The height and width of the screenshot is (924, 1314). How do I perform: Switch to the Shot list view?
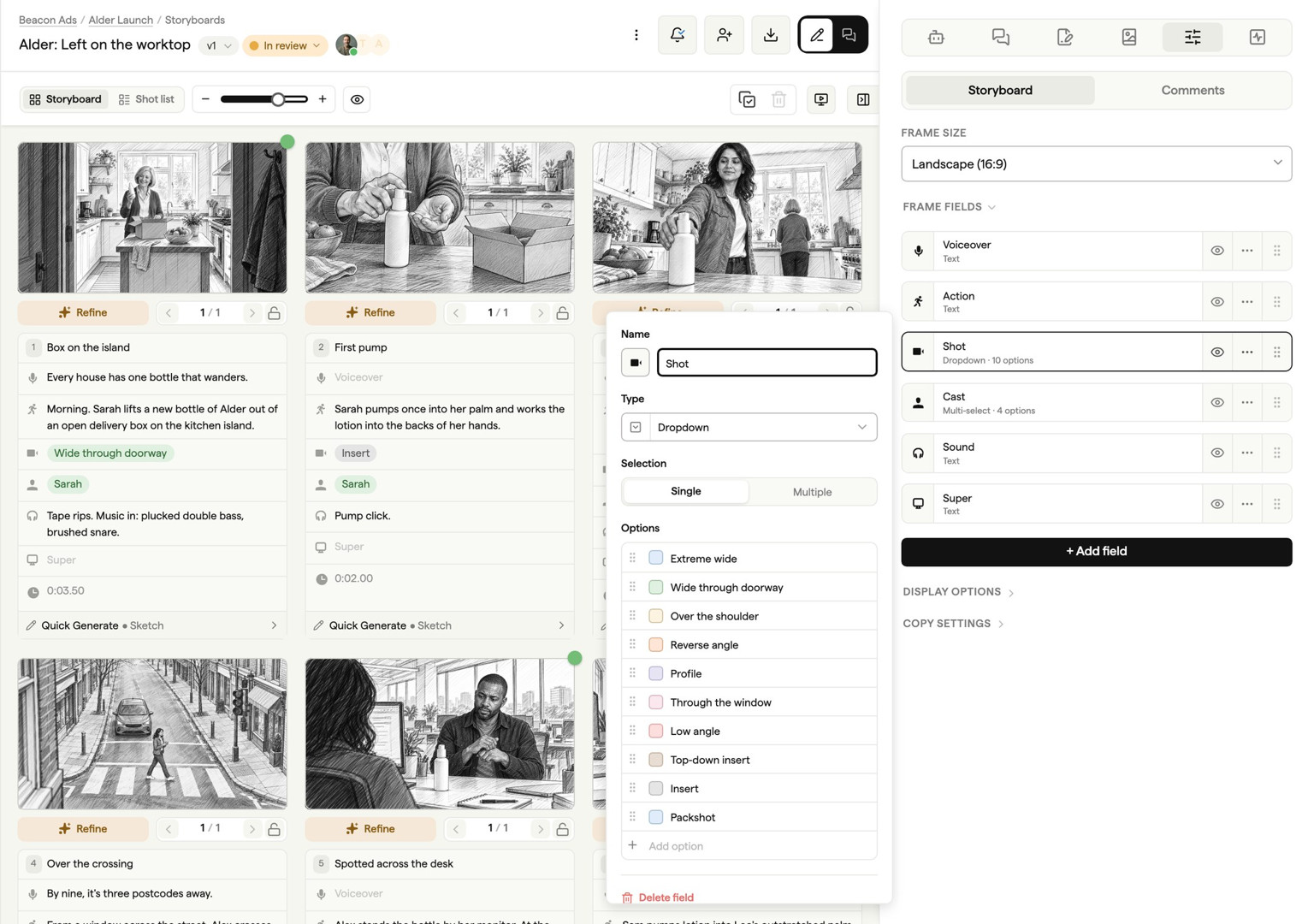coord(146,99)
